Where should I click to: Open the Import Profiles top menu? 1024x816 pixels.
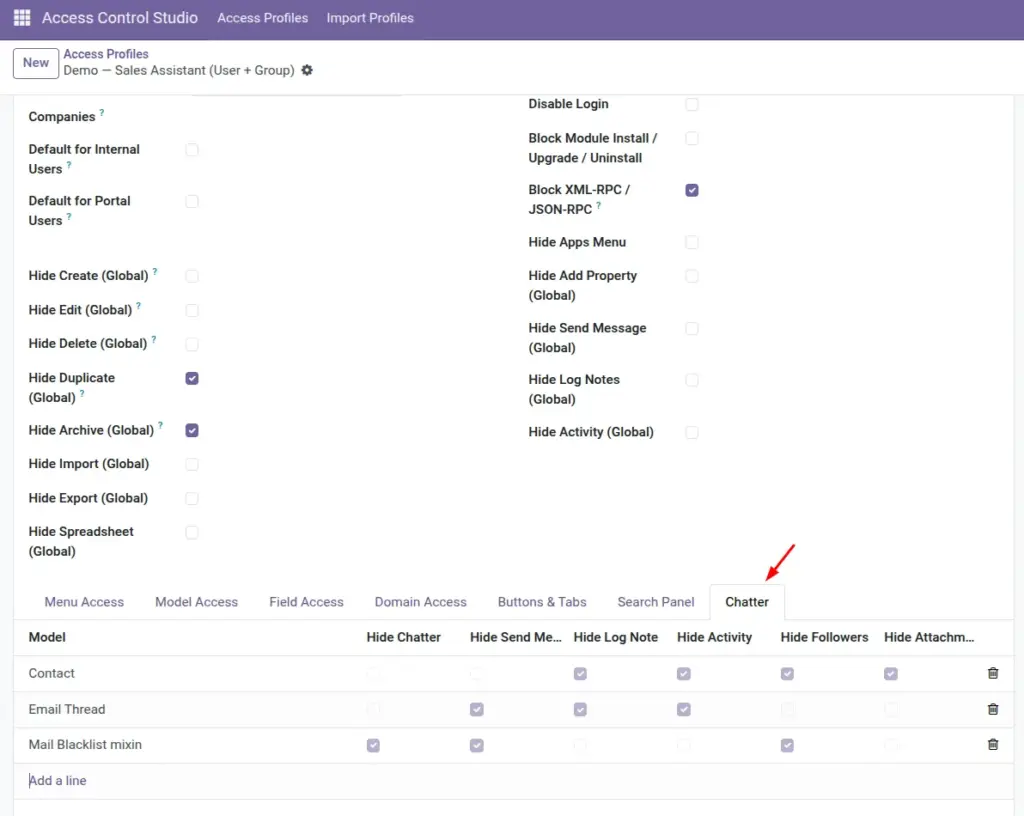[x=370, y=18]
